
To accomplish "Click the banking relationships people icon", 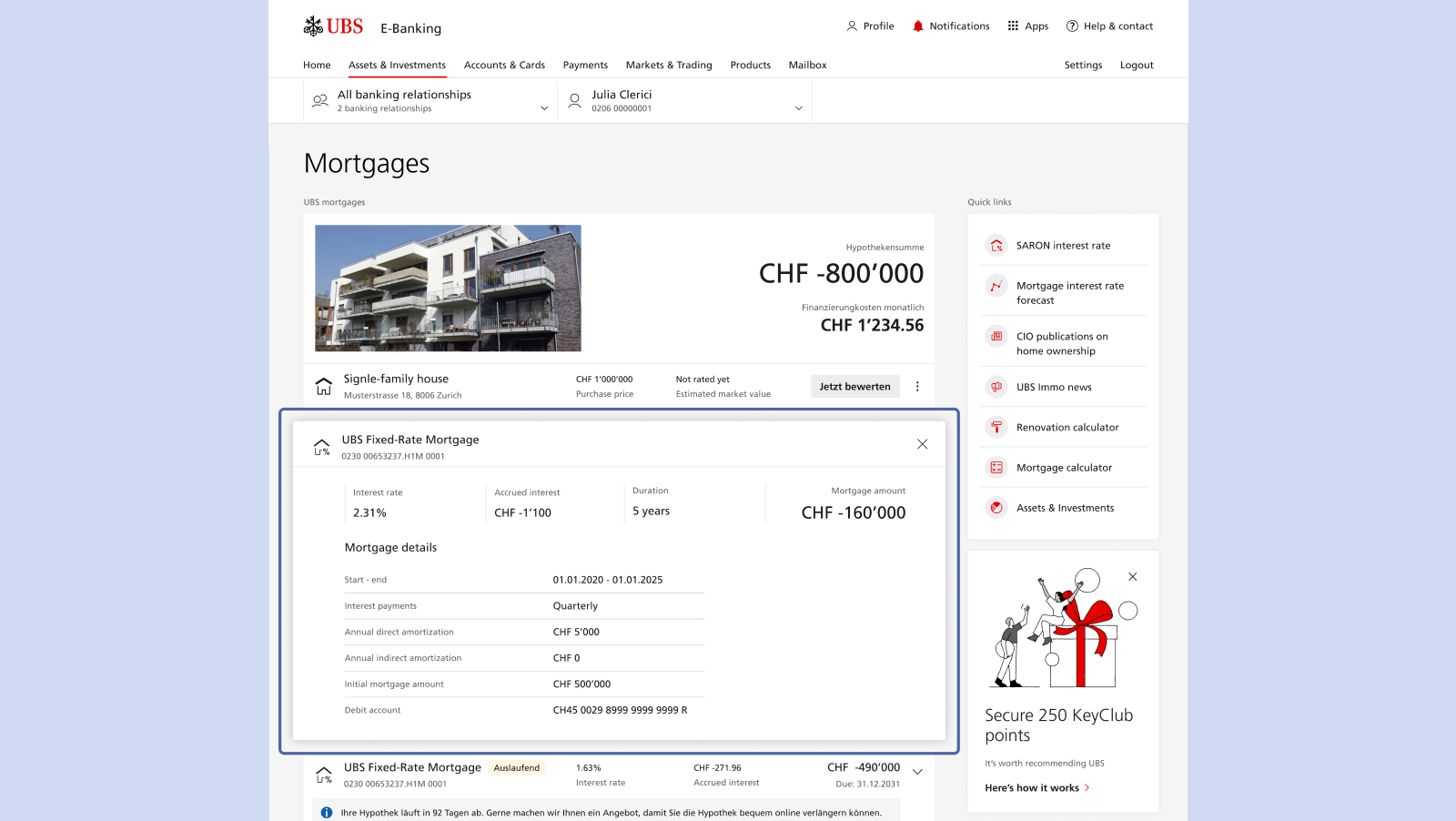I will (x=320, y=101).
